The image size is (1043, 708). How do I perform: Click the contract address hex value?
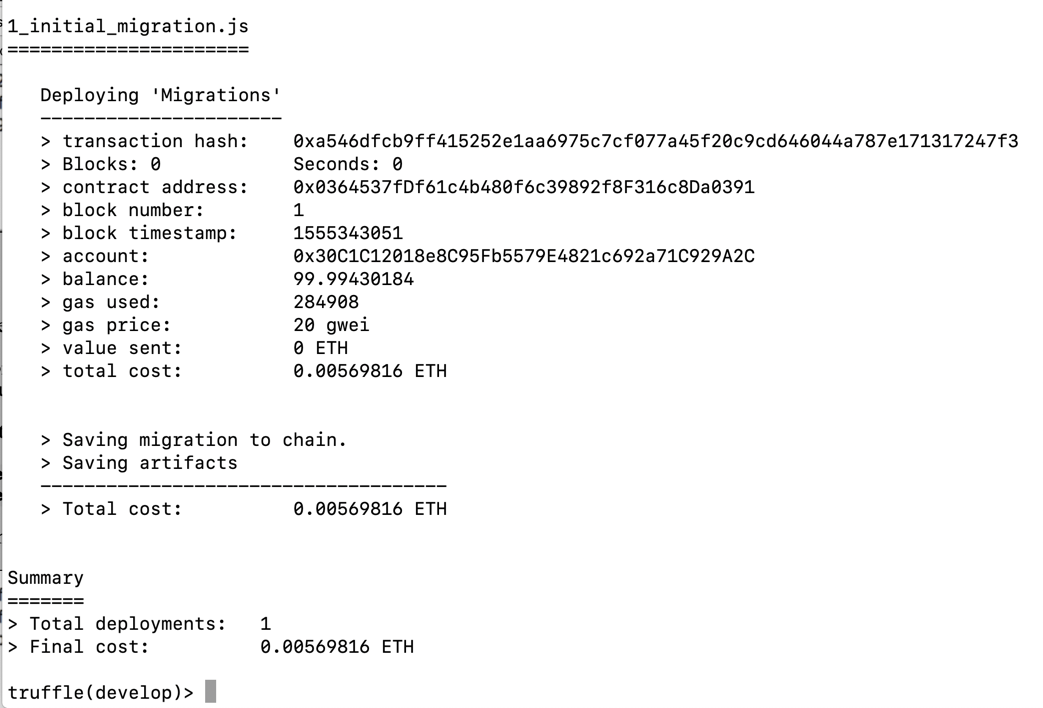click(523, 187)
